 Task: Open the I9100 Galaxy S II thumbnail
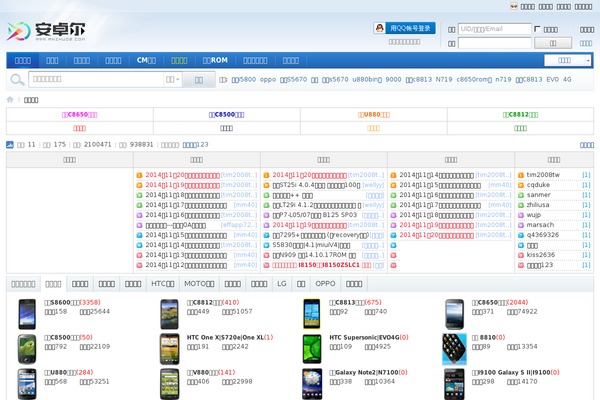(455, 384)
